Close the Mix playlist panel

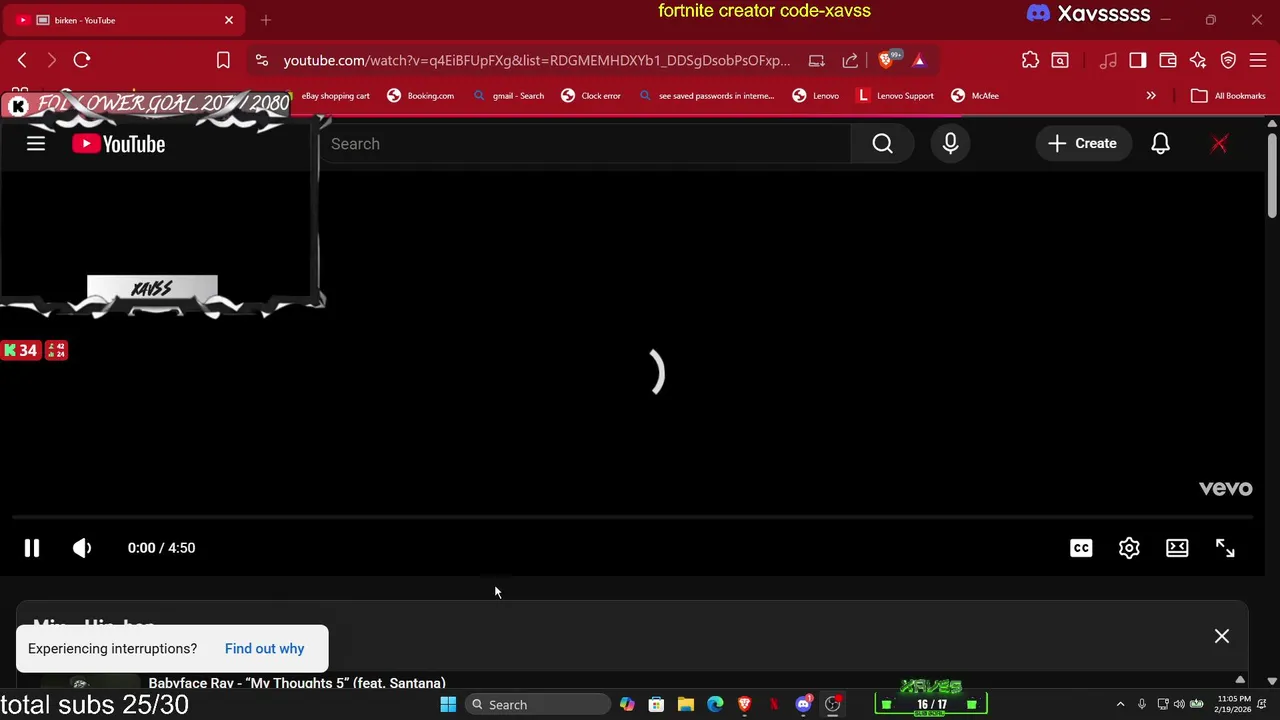pos(1222,636)
